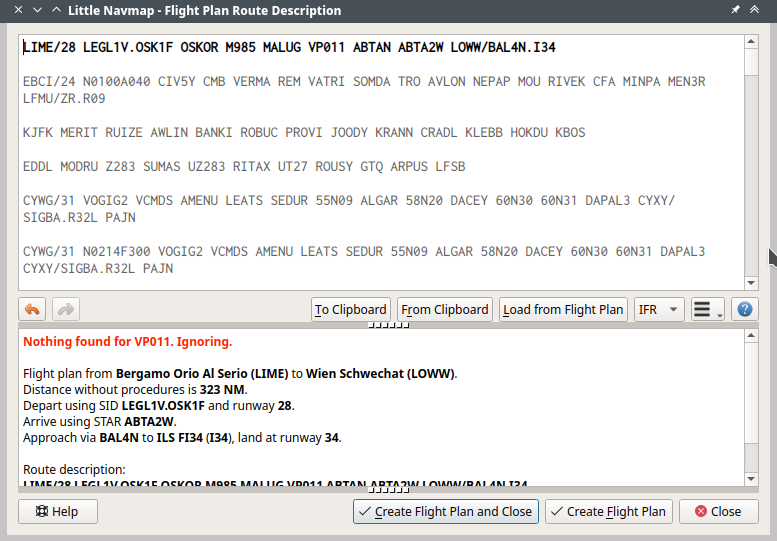The width and height of the screenshot is (777, 541).
Task: Click Load from Flight Plan button
Action: 563,310
